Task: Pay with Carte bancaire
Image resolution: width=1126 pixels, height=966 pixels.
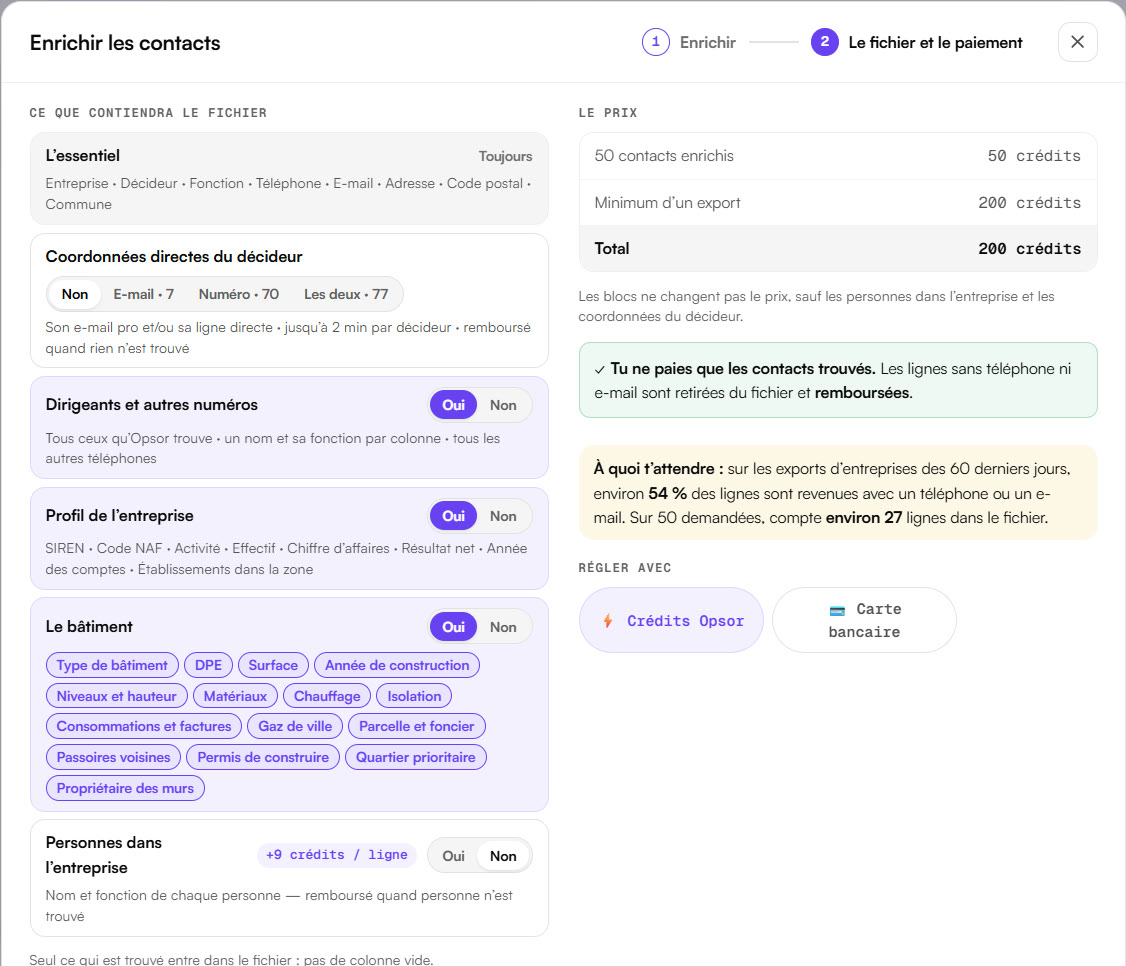Action: pos(864,621)
